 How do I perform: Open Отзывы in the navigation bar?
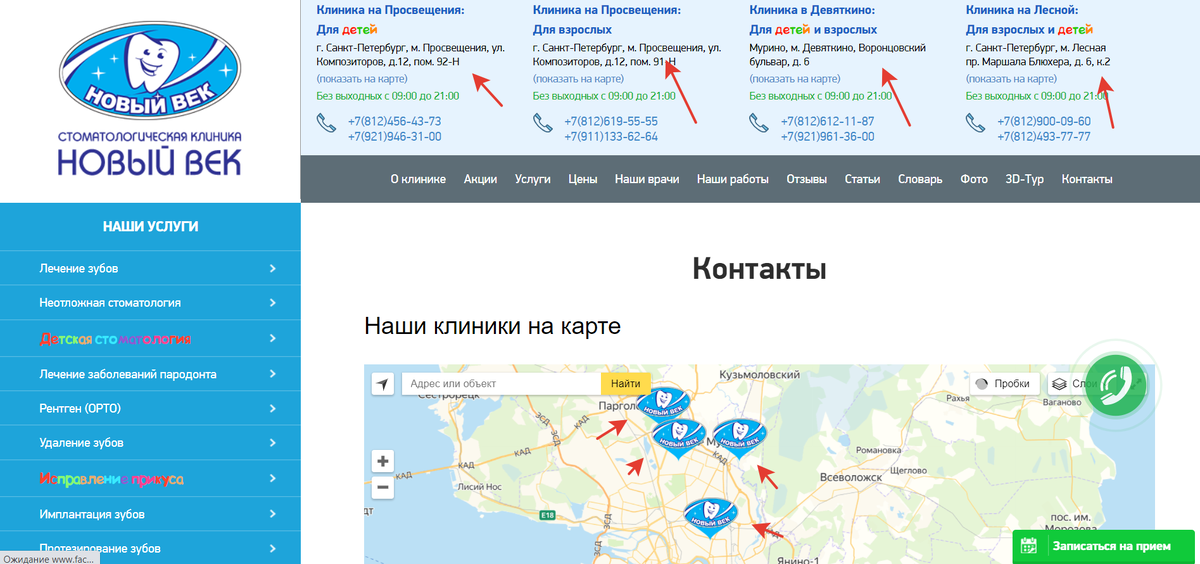point(807,179)
